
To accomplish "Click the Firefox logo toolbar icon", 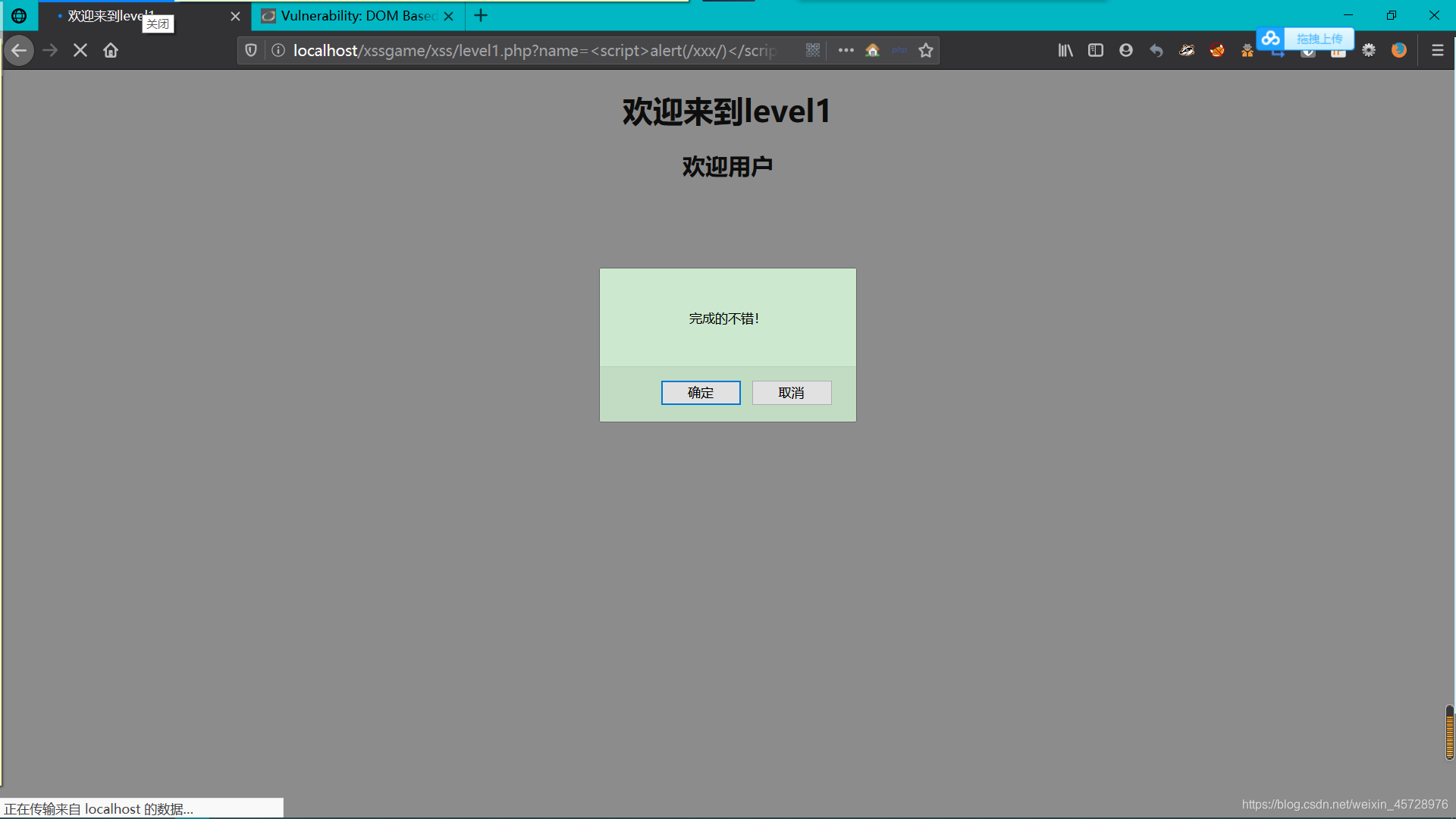I will (1399, 50).
